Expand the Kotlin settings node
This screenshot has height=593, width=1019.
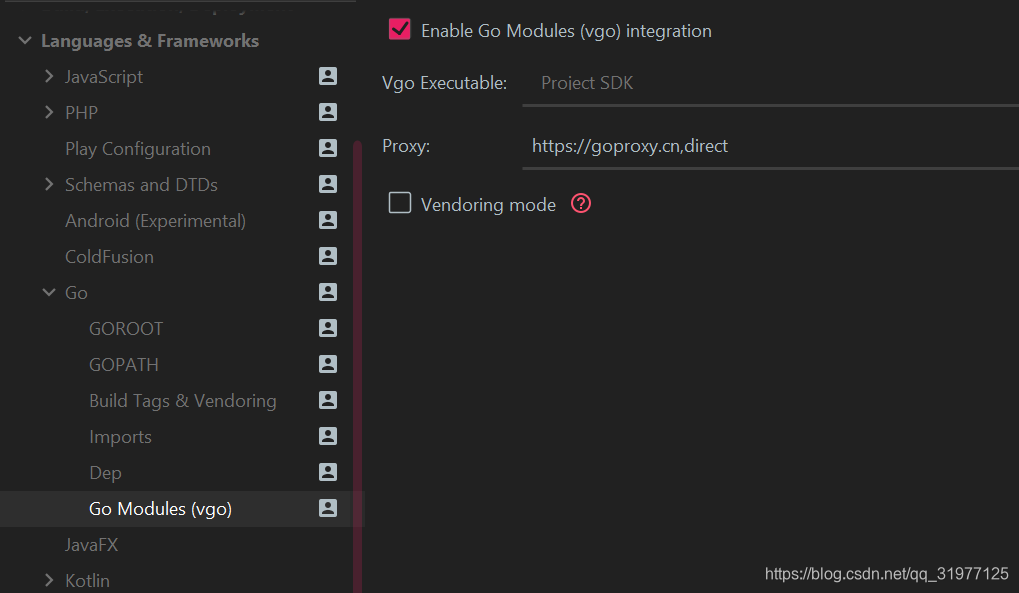pos(49,580)
